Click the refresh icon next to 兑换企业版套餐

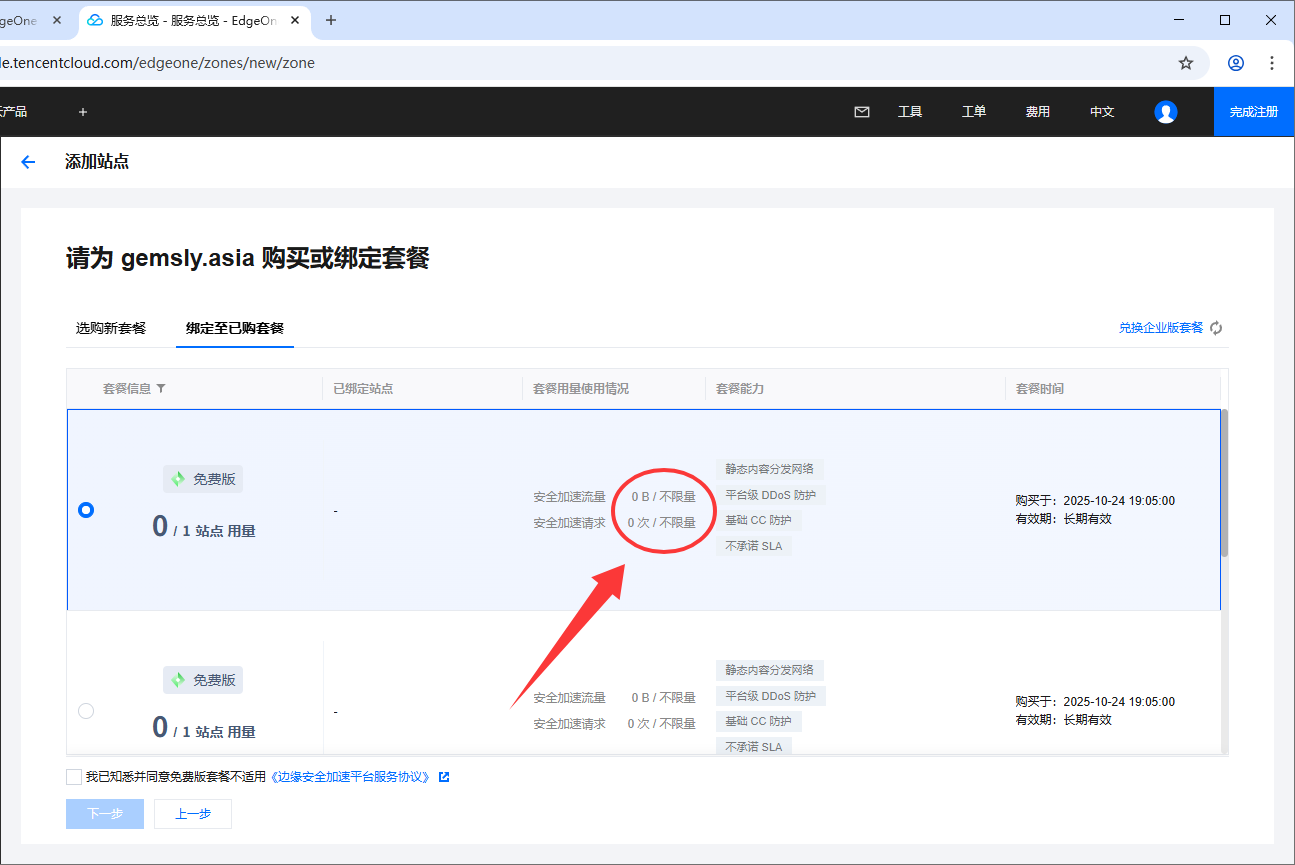click(1217, 328)
